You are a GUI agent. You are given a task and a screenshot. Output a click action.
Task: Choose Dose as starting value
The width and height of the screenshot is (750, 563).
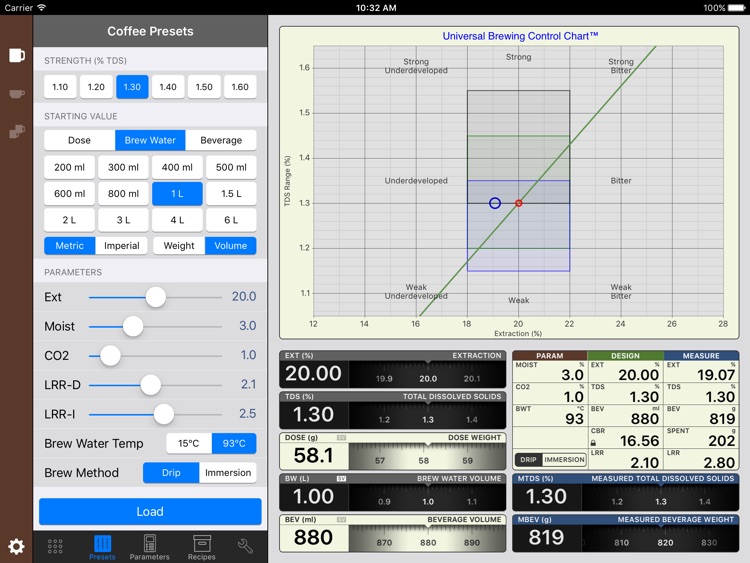tap(79, 140)
